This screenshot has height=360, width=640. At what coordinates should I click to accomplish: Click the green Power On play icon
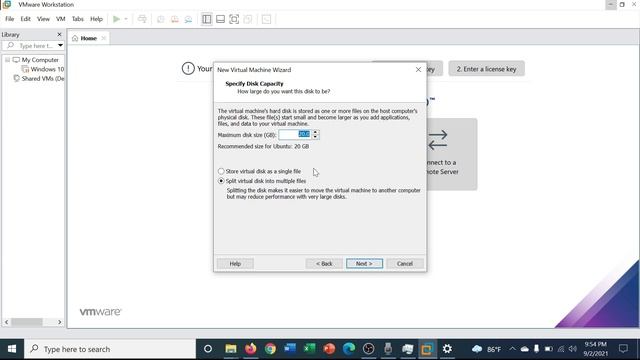(x=116, y=19)
